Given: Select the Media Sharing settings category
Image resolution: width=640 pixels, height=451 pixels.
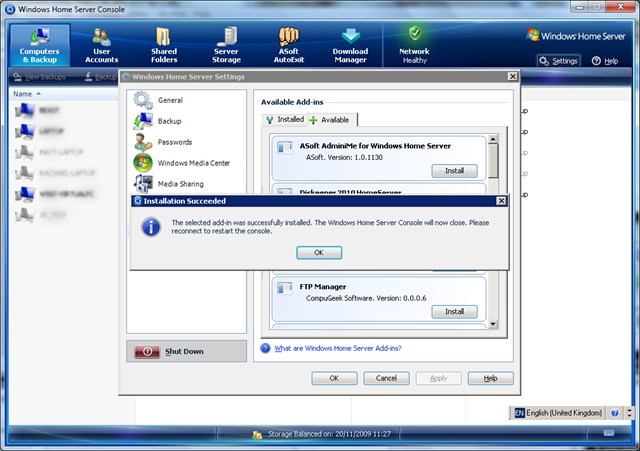Looking at the screenshot, I should point(180,184).
